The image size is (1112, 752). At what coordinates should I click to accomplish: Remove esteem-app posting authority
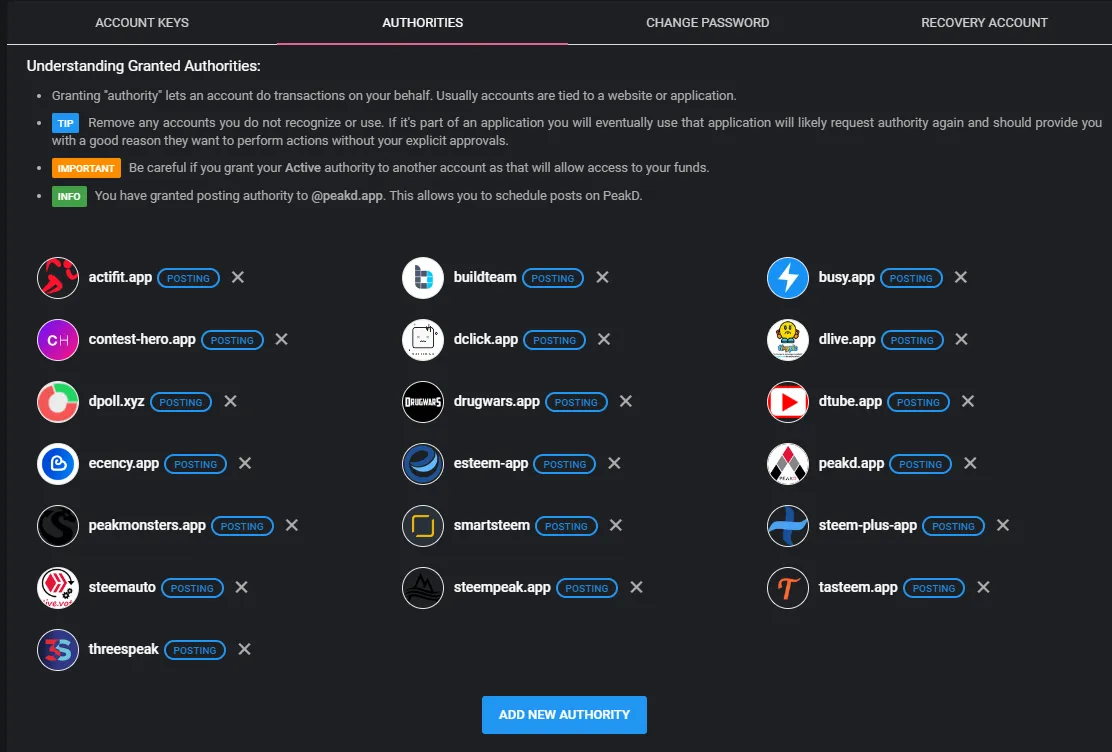pos(614,463)
